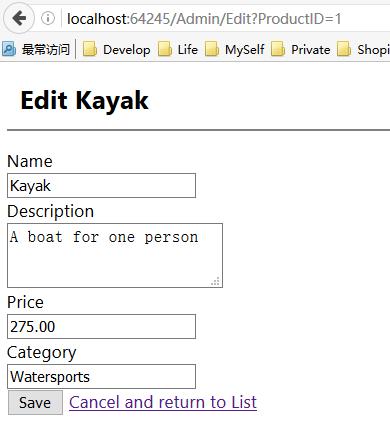Click the Description field label
Screen dimensions: 390x439
50,211
